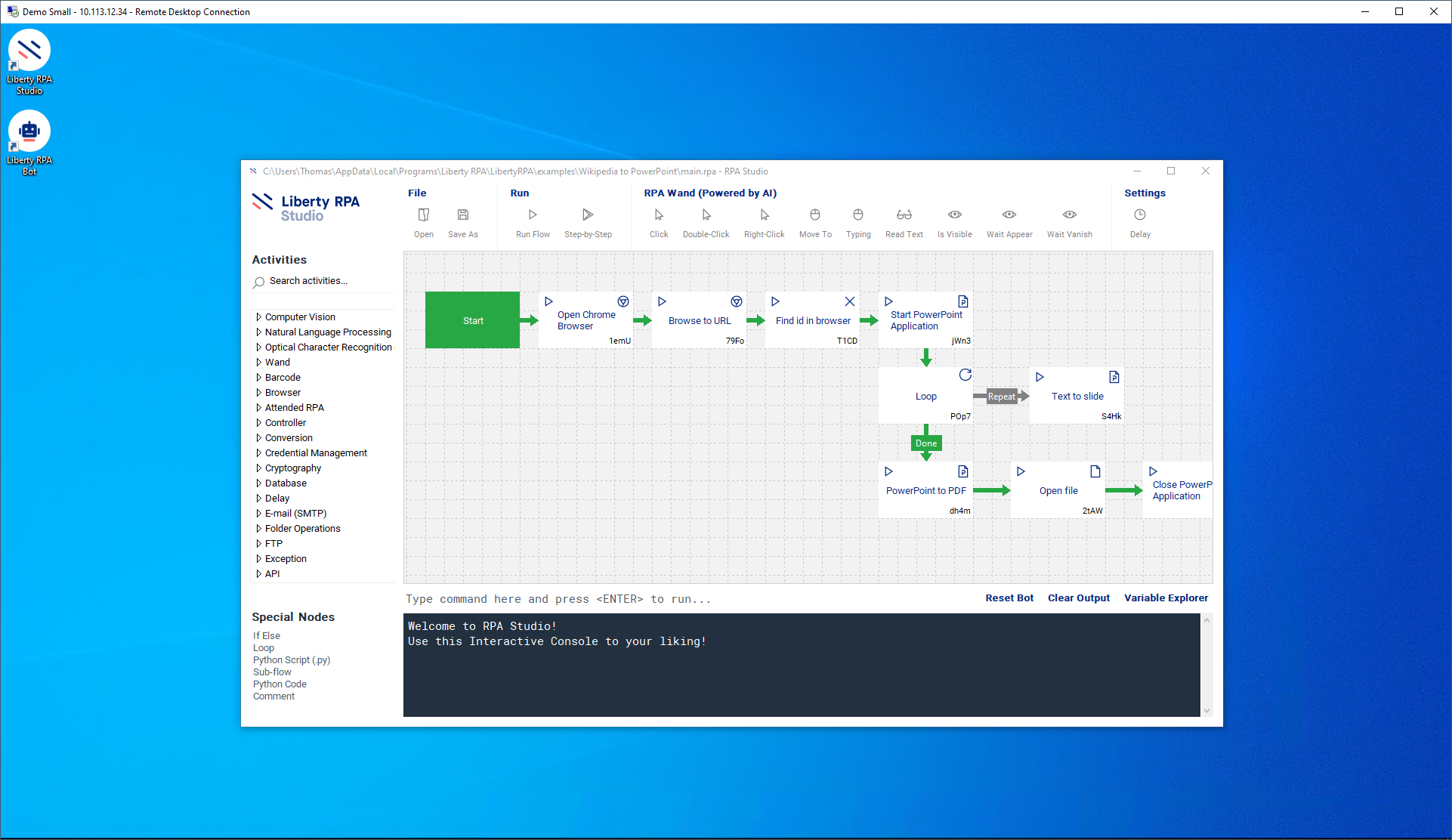Pick the Is Visible eye icon
The width and height of the screenshot is (1452, 840).
coord(955,215)
